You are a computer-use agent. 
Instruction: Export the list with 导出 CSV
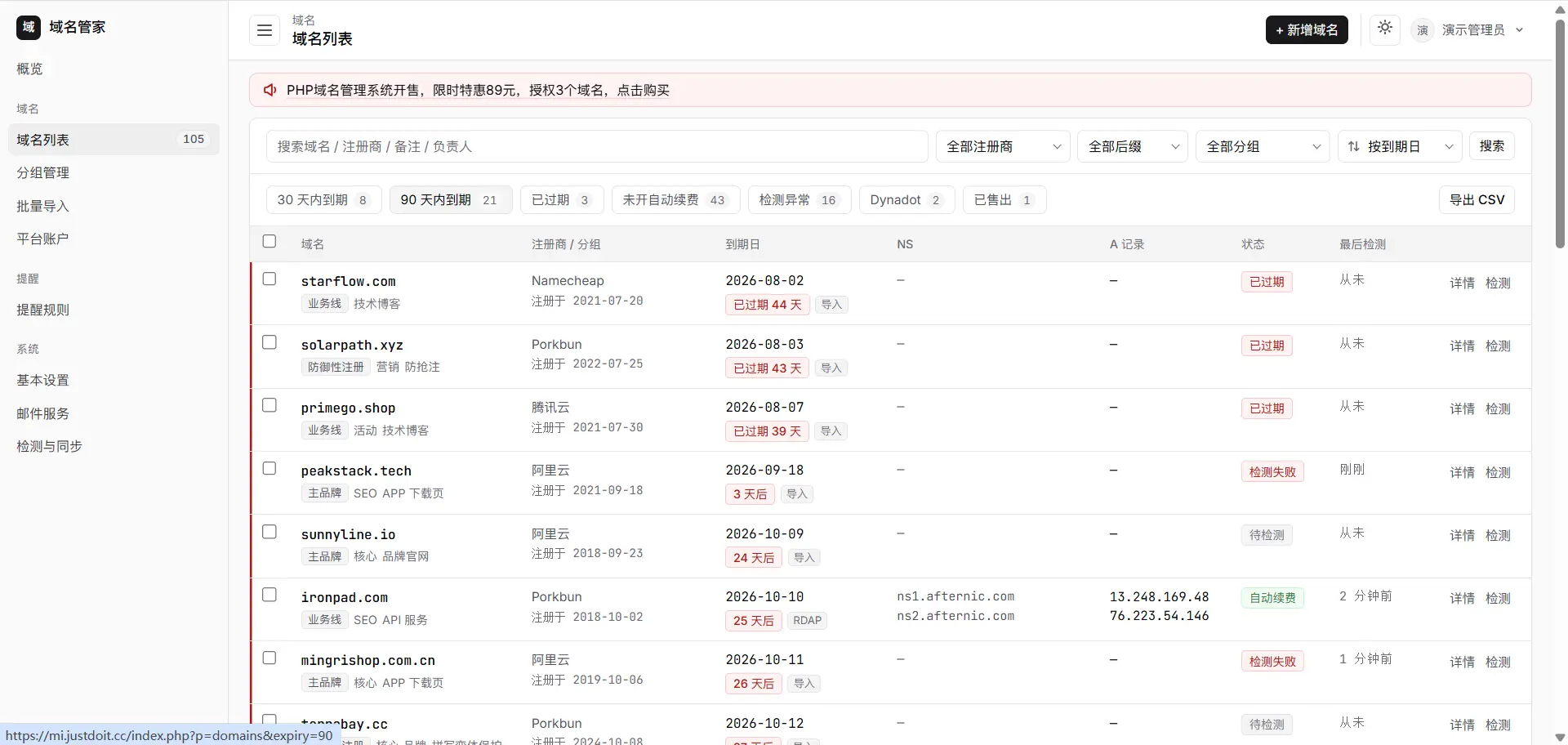[1477, 199]
